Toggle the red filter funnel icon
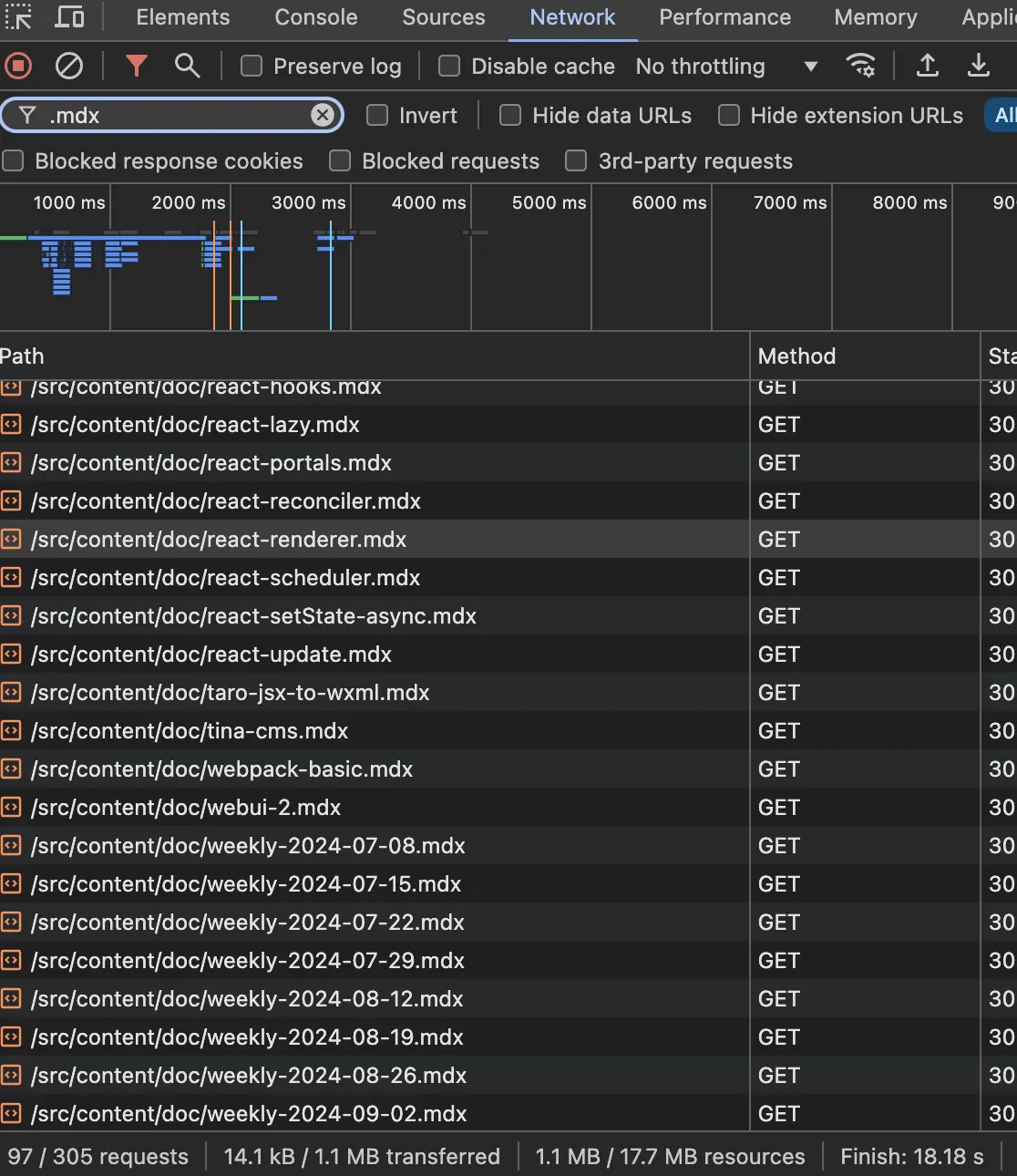The height and width of the screenshot is (1176, 1017). pos(136,66)
